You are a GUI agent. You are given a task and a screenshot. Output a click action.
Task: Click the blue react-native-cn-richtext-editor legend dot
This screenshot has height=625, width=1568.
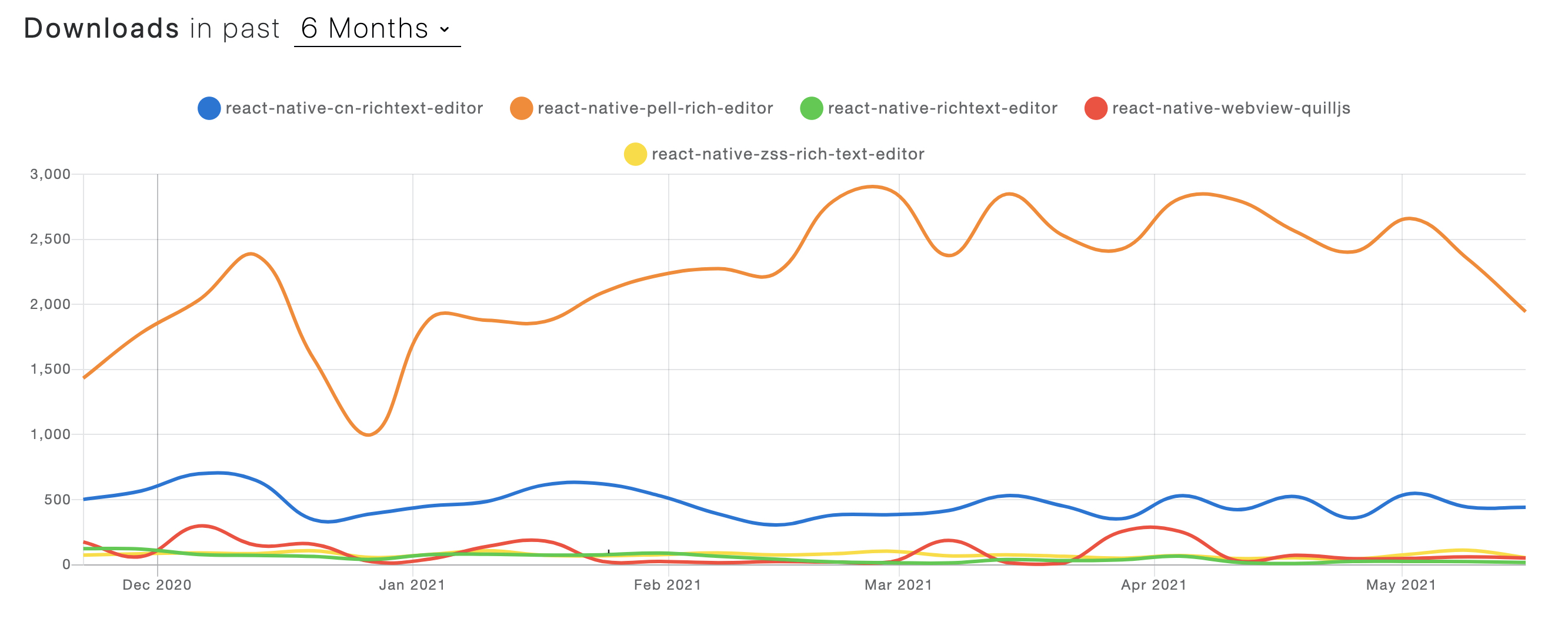pyautogui.click(x=209, y=108)
